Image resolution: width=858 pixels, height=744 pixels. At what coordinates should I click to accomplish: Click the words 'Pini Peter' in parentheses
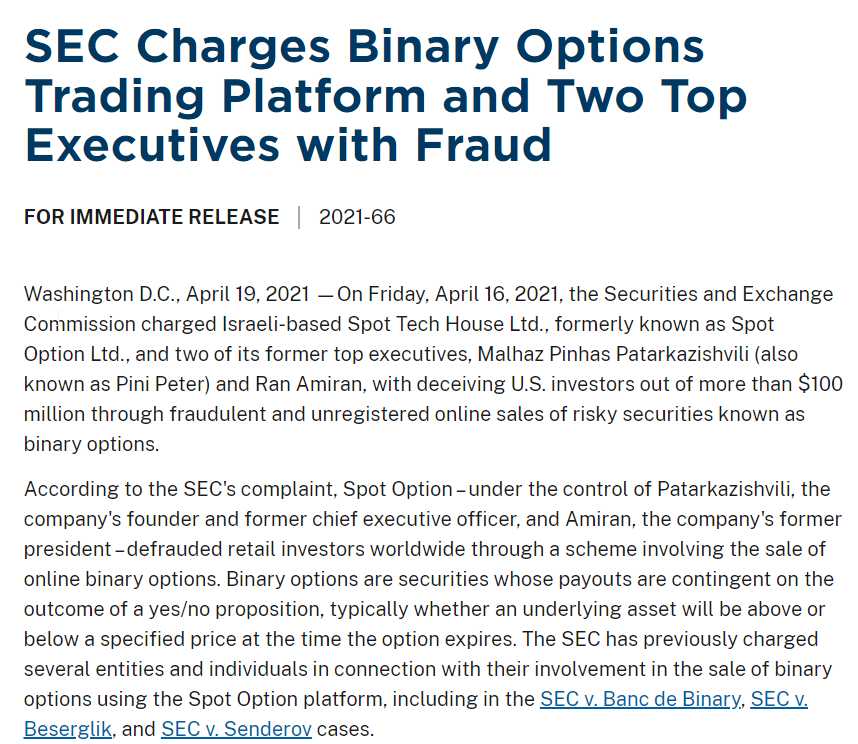163,384
